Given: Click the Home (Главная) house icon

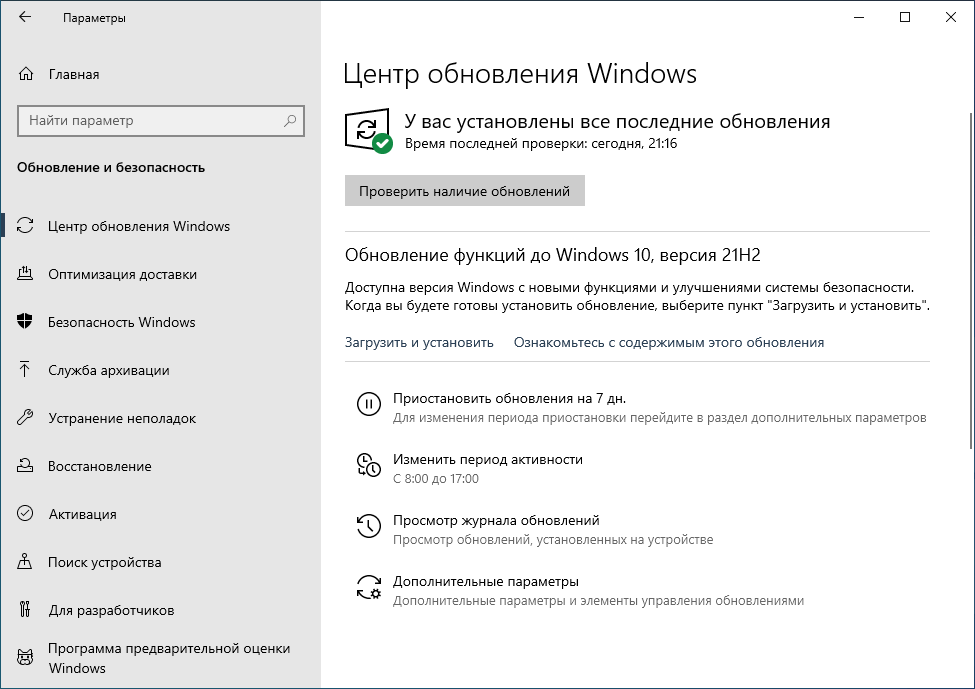Looking at the screenshot, I should point(26,74).
